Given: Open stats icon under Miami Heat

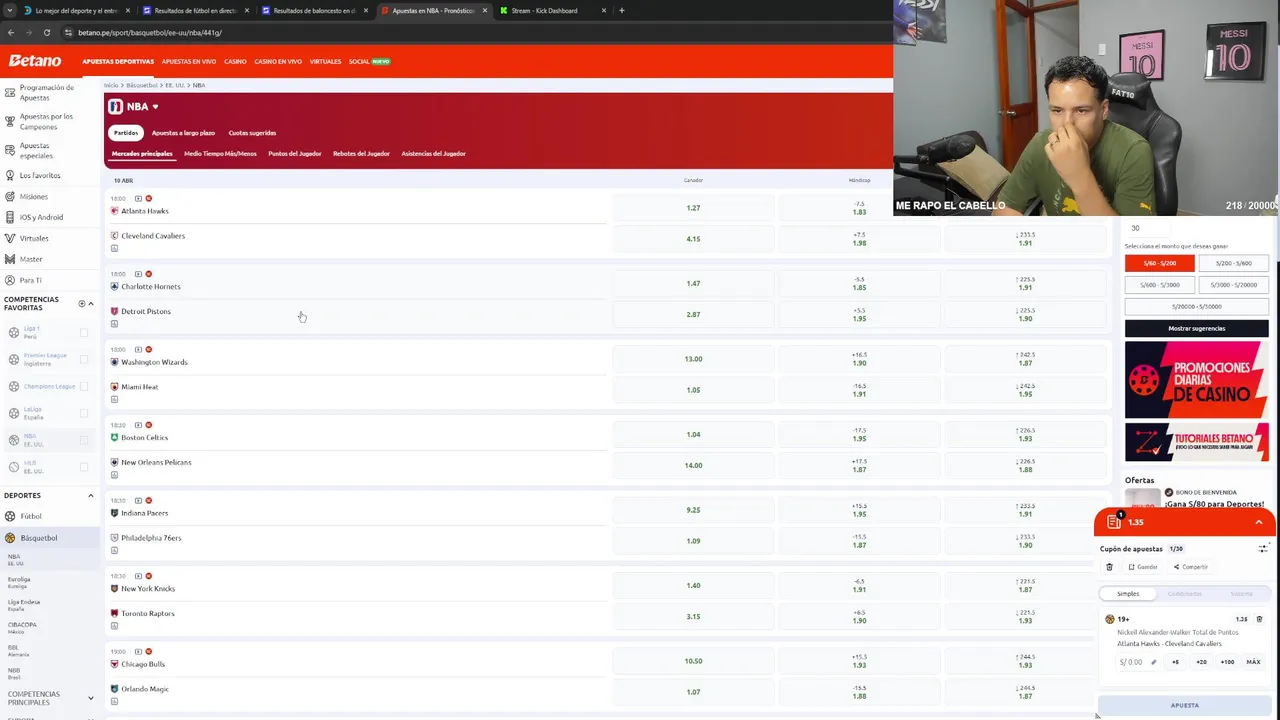Looking at the screenshot, I should pyautogui.click(x=114, y=399).
